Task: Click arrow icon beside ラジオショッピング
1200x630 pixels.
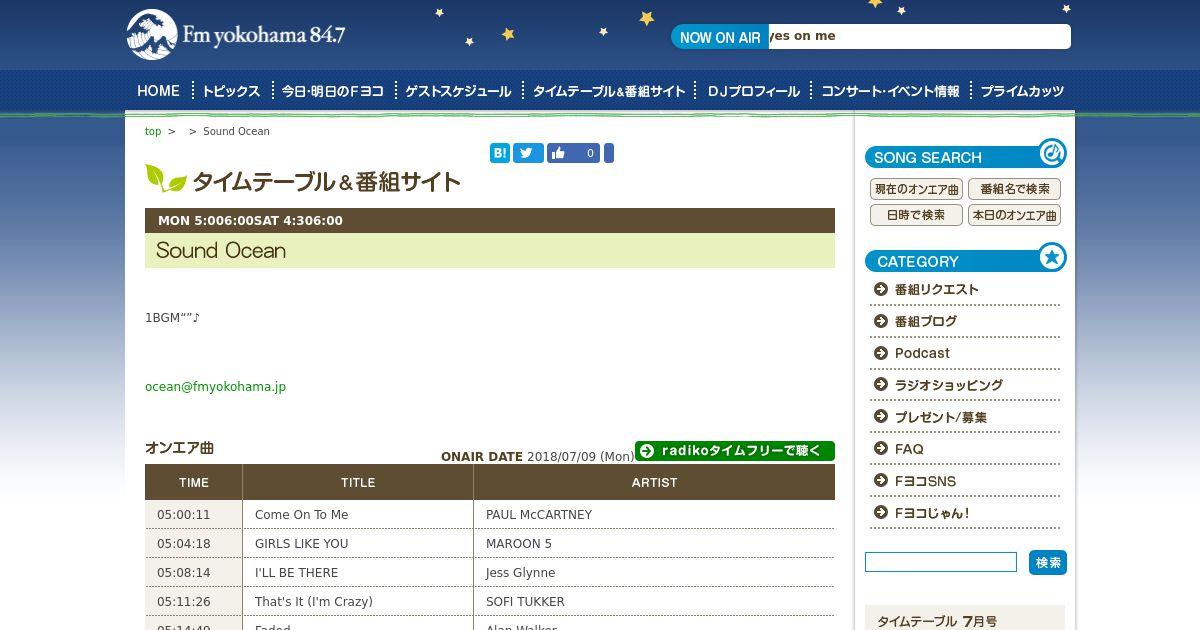Action: 881,385
